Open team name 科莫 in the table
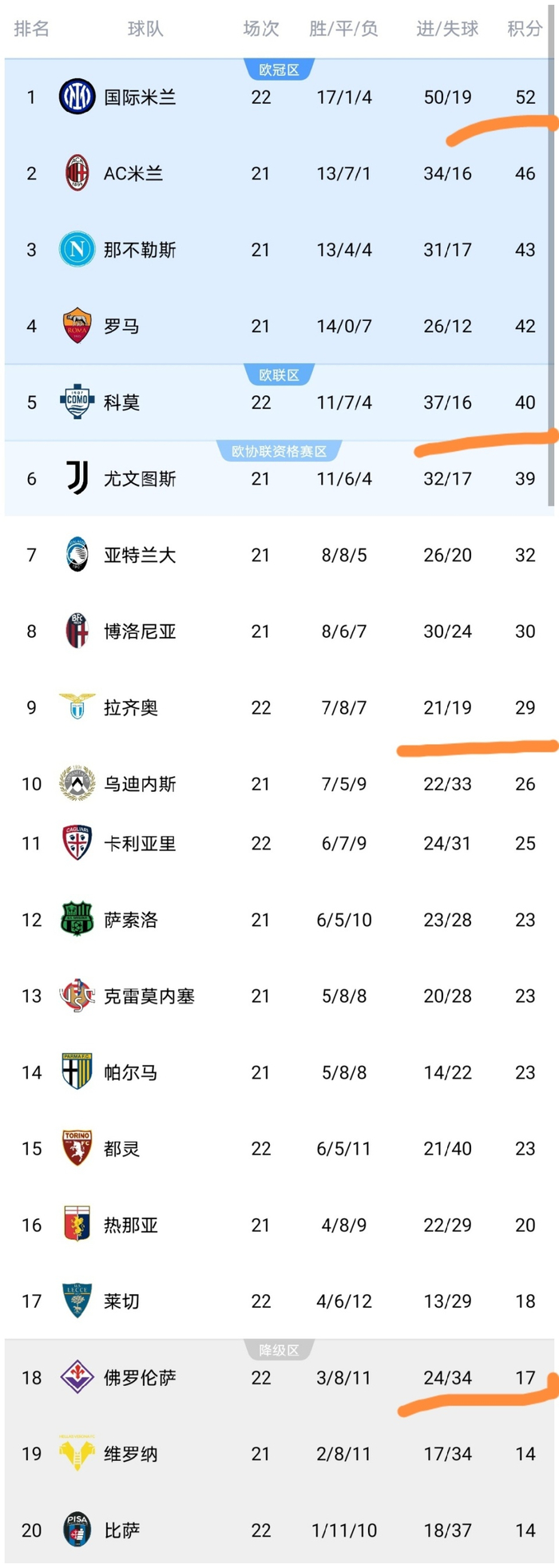 click(x=122, y=402)
